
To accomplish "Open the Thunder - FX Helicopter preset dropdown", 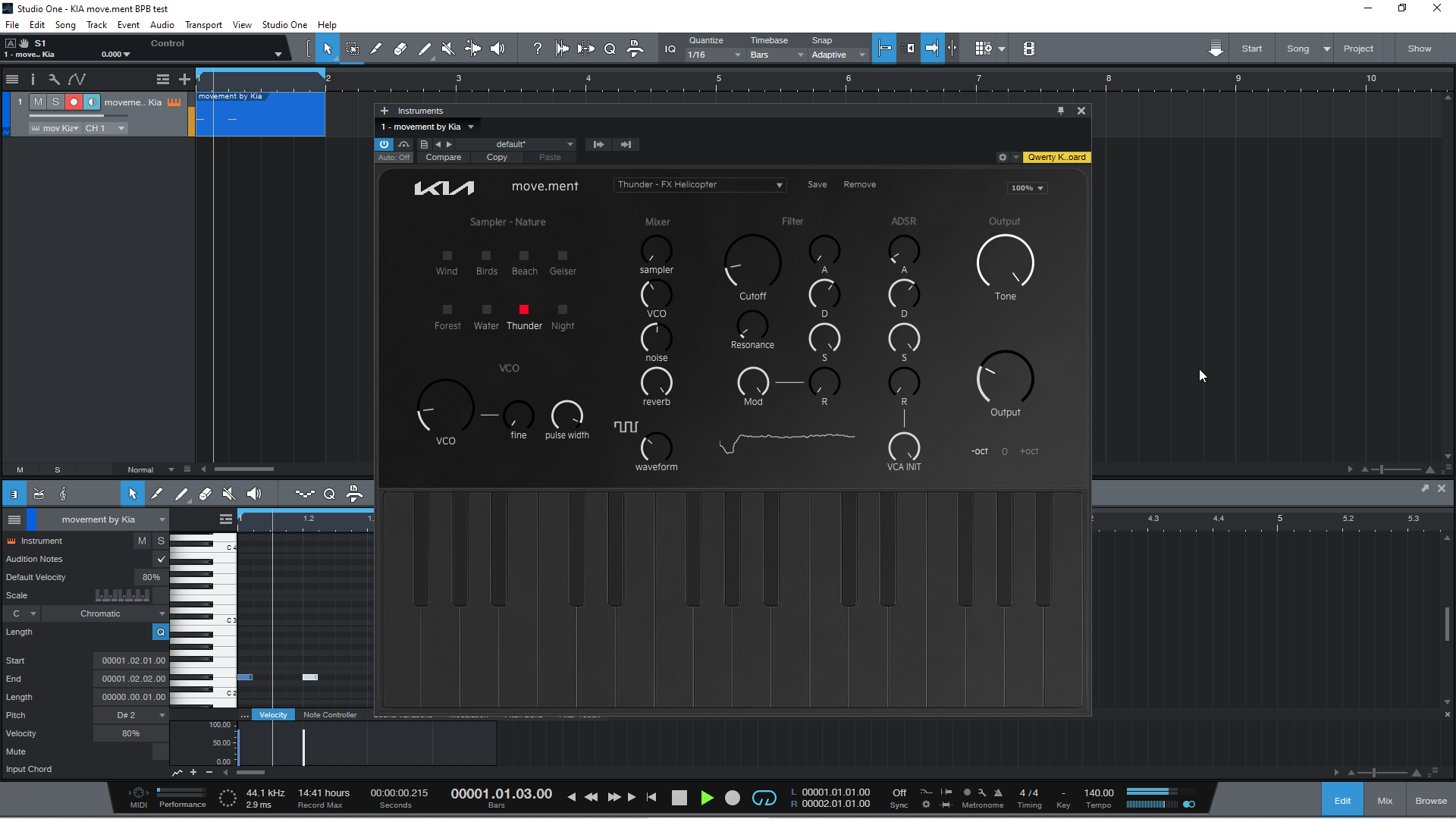I will pyautogui.click(x=699, y=185).
